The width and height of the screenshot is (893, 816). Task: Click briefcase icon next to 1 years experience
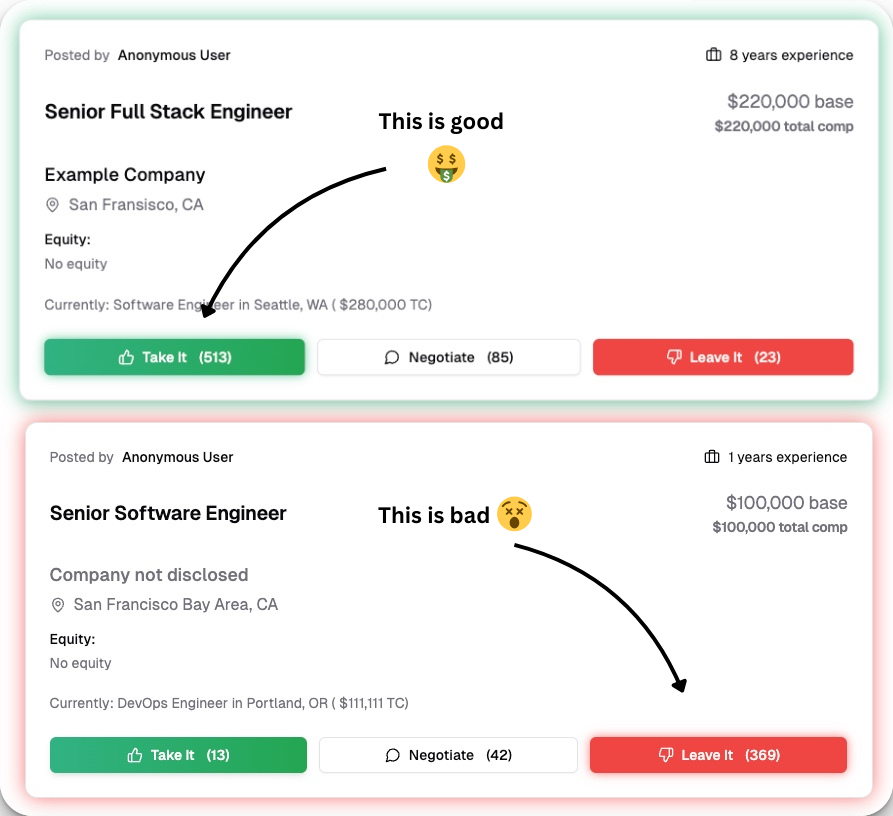click(712, 457)
